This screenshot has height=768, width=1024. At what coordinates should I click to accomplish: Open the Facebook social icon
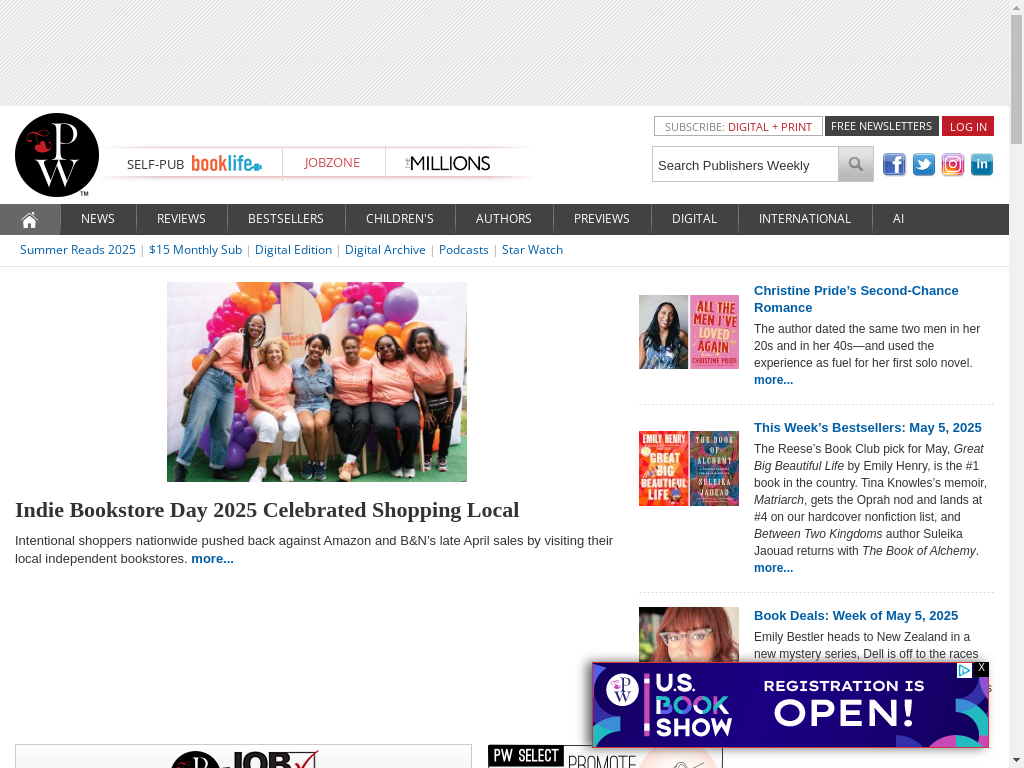[894, 165]
